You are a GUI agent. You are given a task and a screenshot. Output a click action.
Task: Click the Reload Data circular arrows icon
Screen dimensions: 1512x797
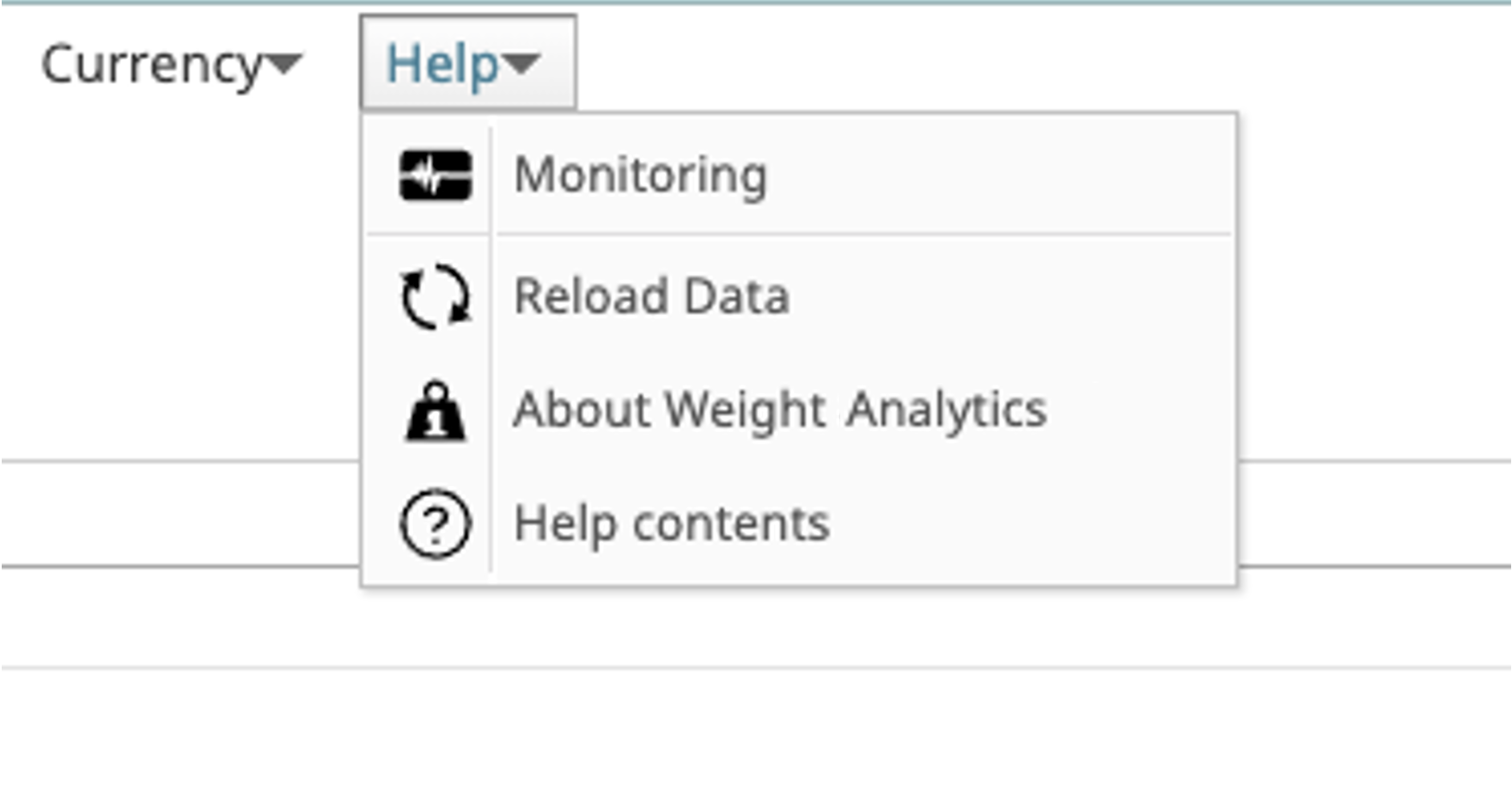coord(436,296)
